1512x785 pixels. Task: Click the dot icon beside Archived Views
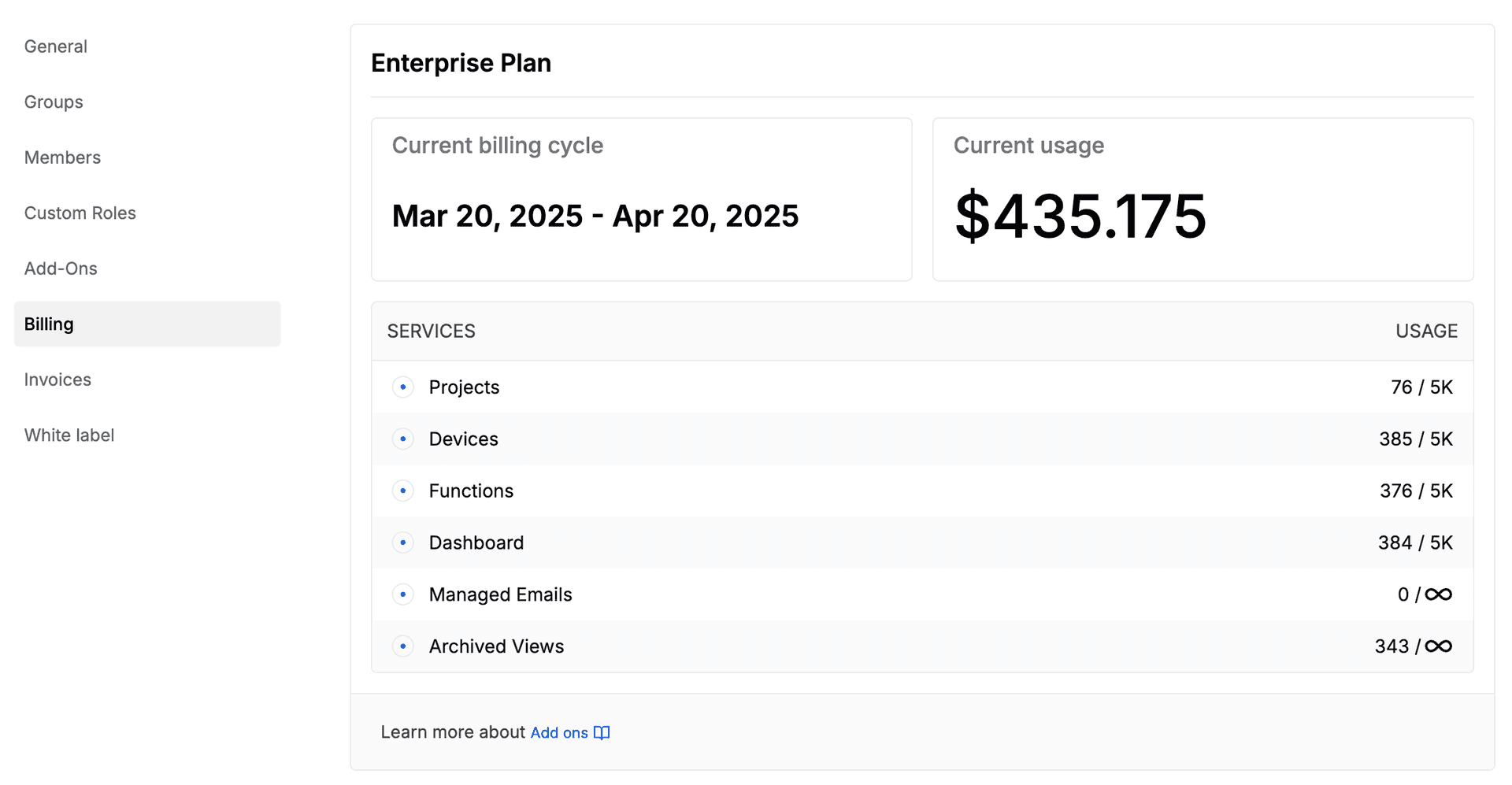click(403, 646)
